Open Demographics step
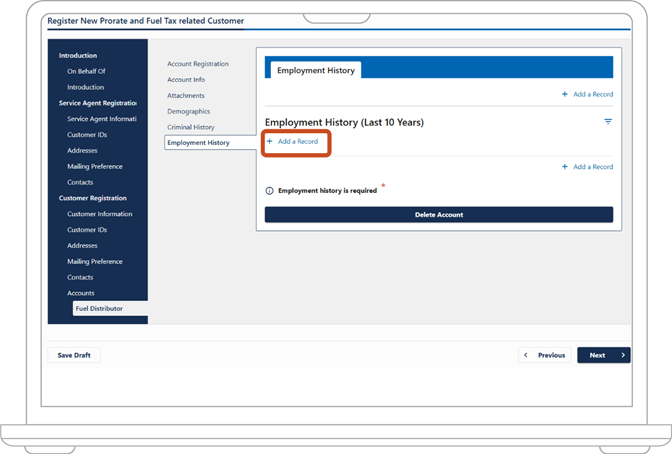The width and height of the screenshot is (672, 454). point(189,111)
